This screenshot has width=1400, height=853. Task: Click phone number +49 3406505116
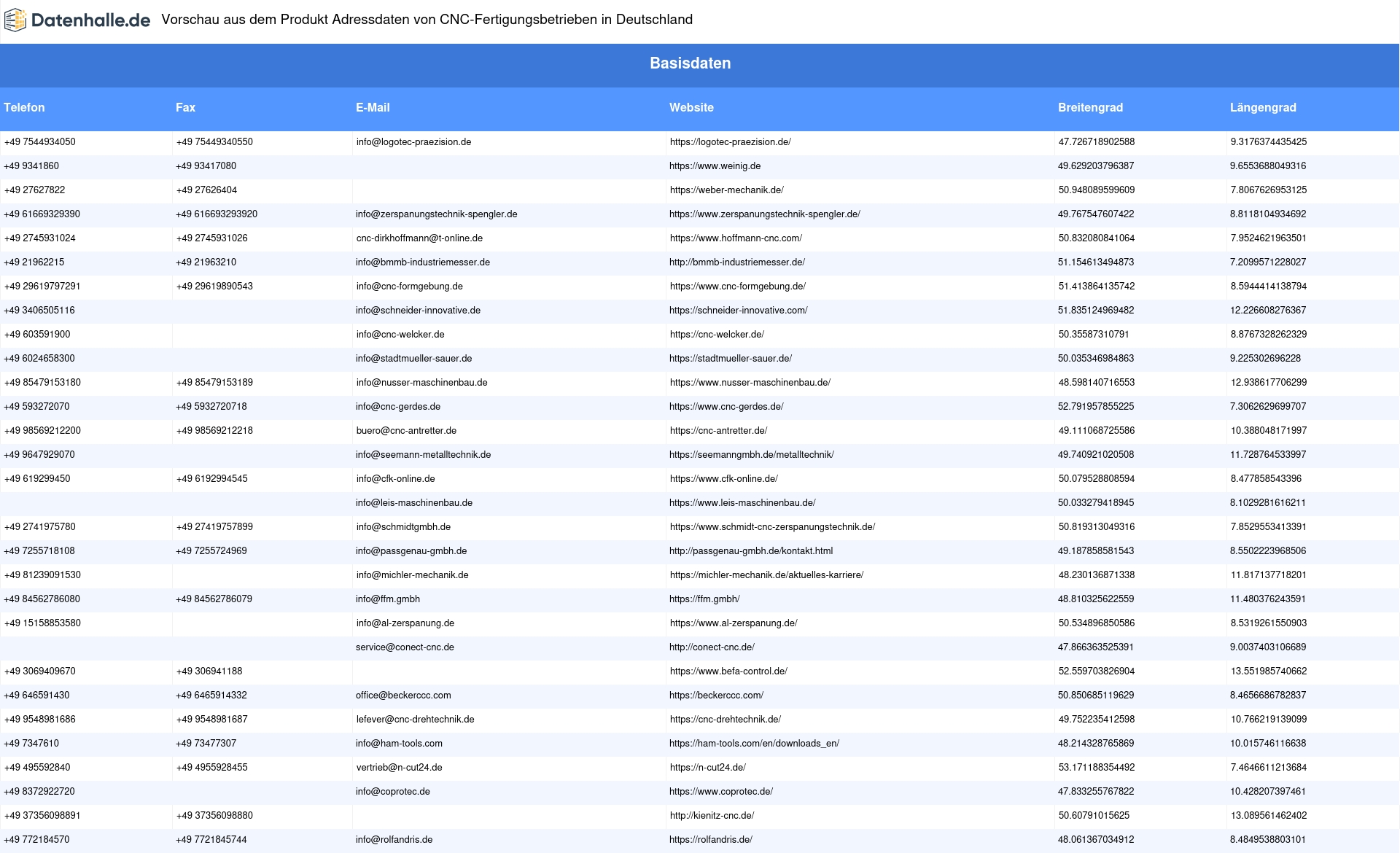click(39, 311)
